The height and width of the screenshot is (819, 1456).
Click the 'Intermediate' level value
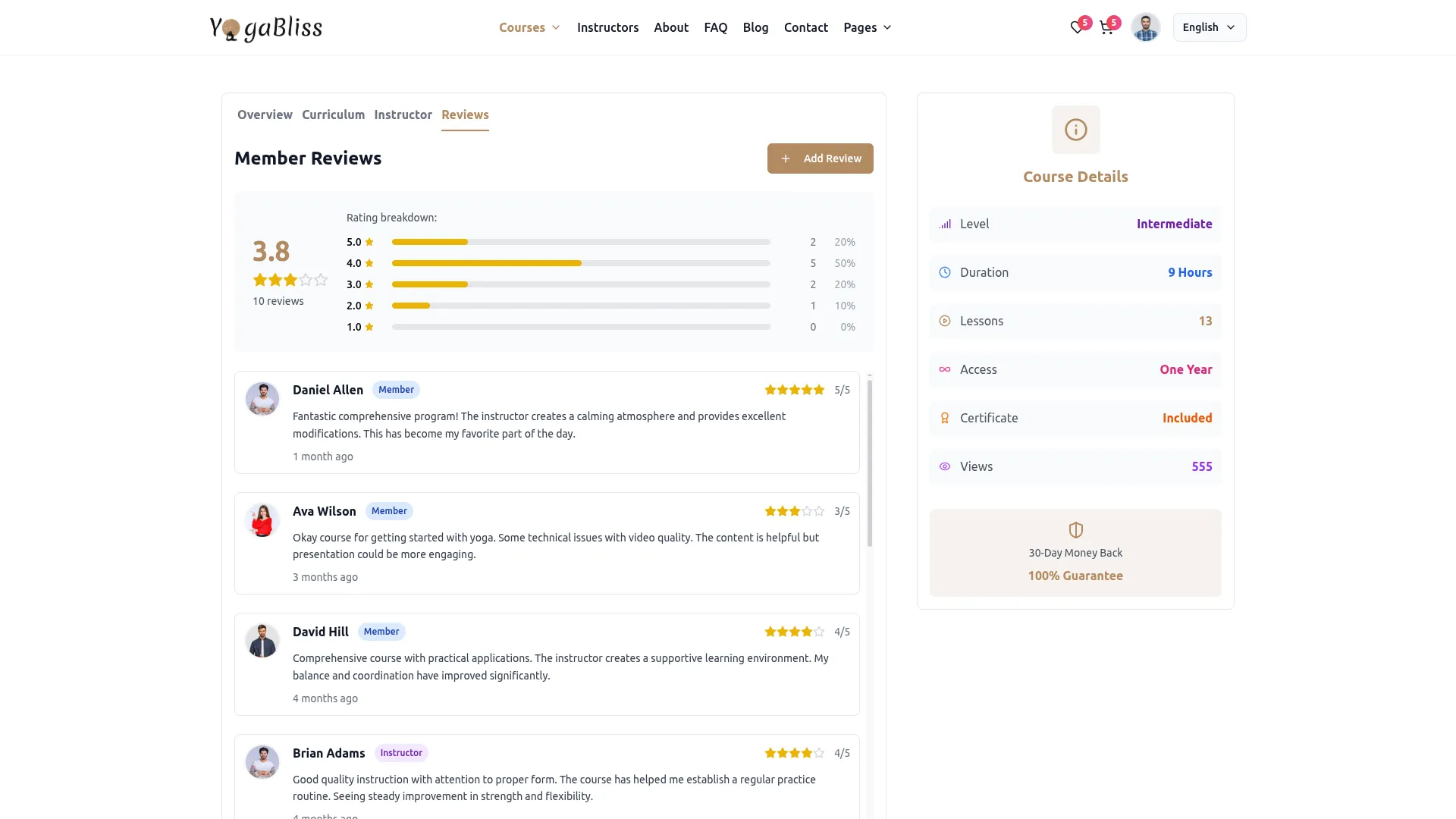pyautogui.click(x=1174, y=224)
